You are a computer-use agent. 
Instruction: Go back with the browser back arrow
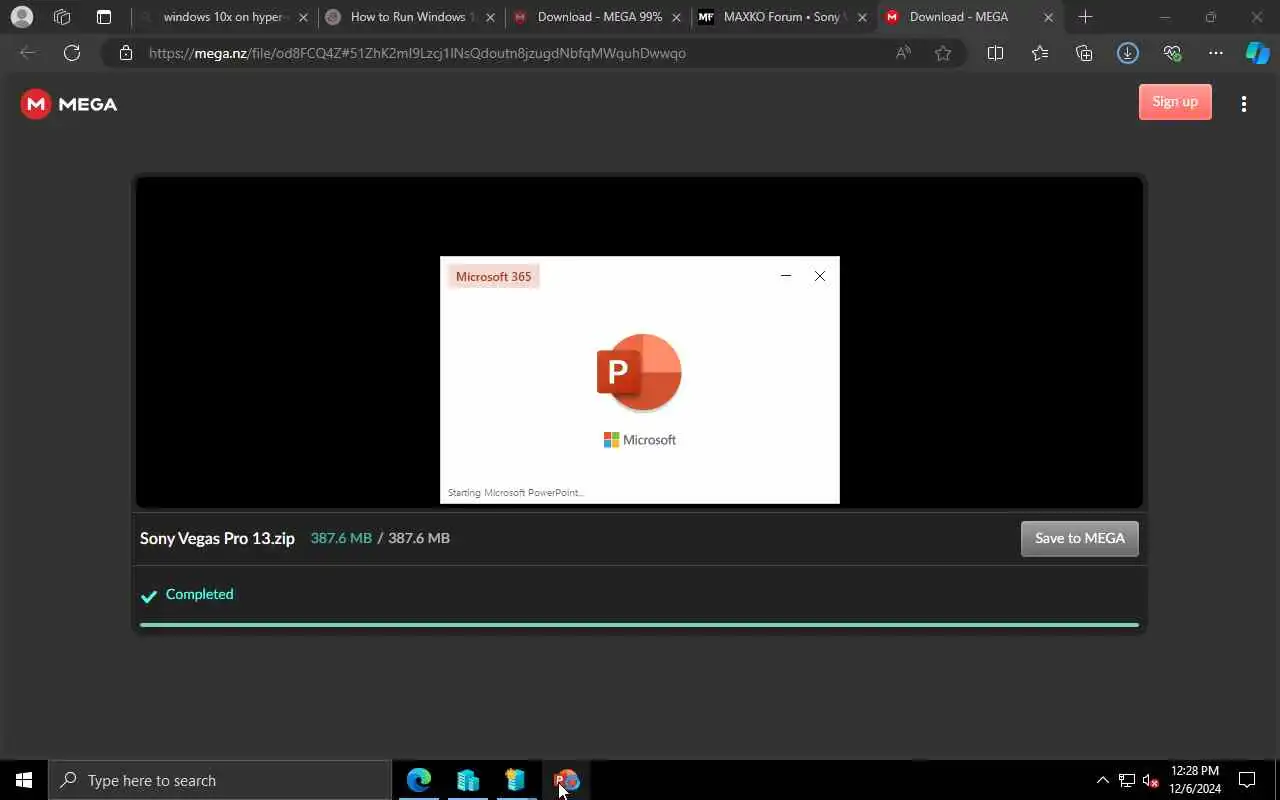point(28,53)
